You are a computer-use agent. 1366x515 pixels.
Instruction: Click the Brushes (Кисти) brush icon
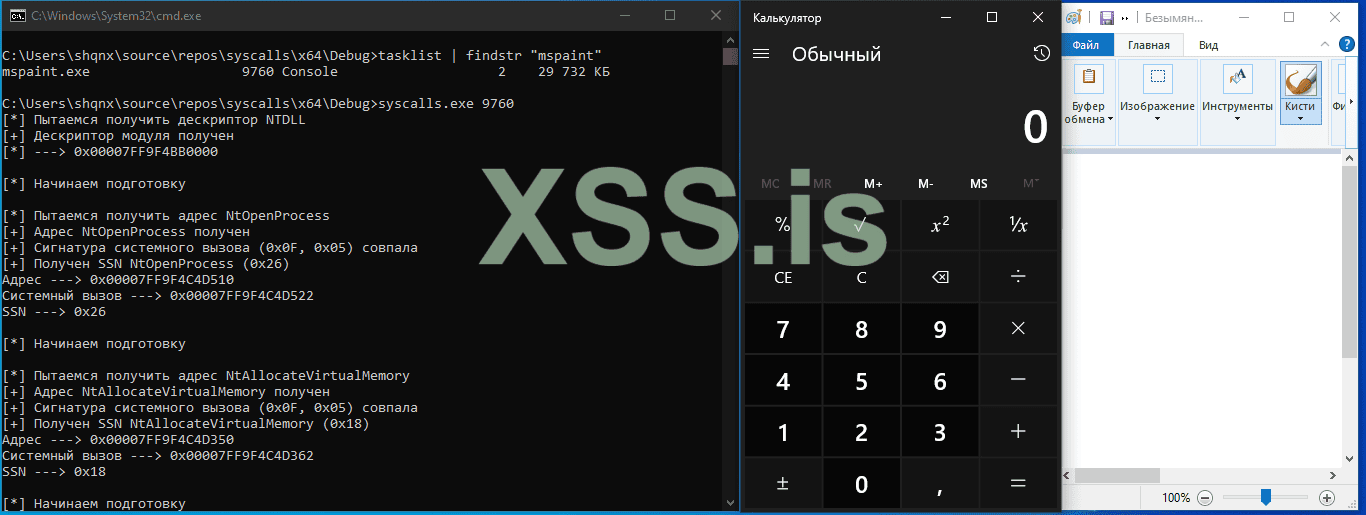pos(1300,81)
